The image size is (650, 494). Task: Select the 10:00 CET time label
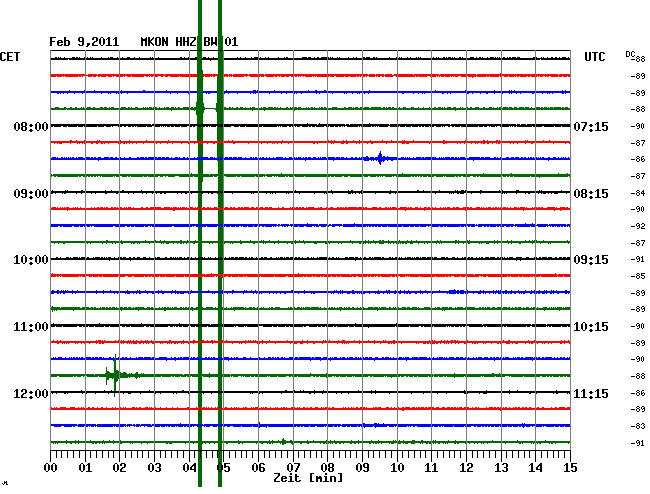(x=31, y=260)
